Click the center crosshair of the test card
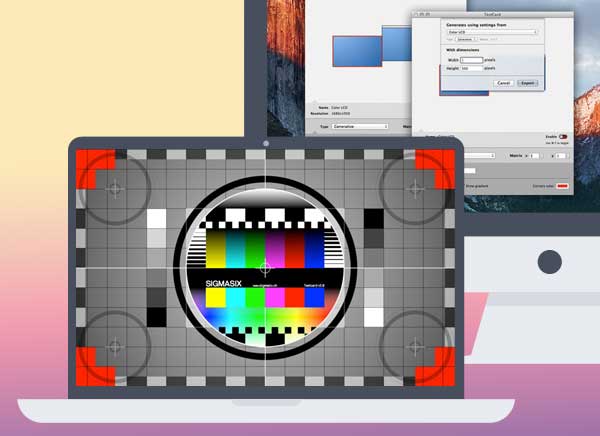The height and width of the screenshot is (436, 600). tap(265, 267)
